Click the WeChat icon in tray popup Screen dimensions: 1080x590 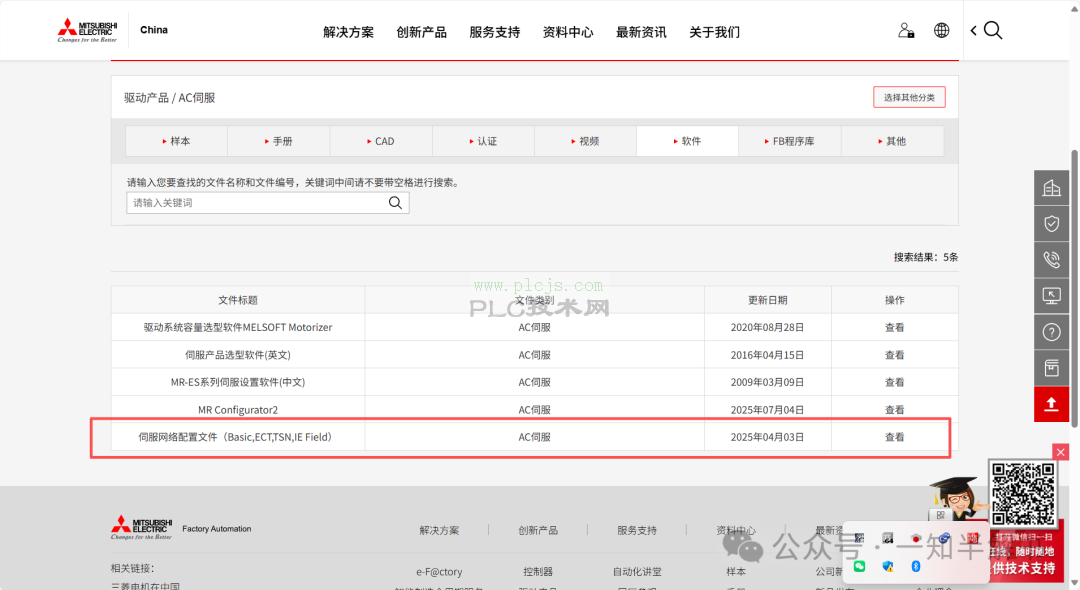point(860,566)
